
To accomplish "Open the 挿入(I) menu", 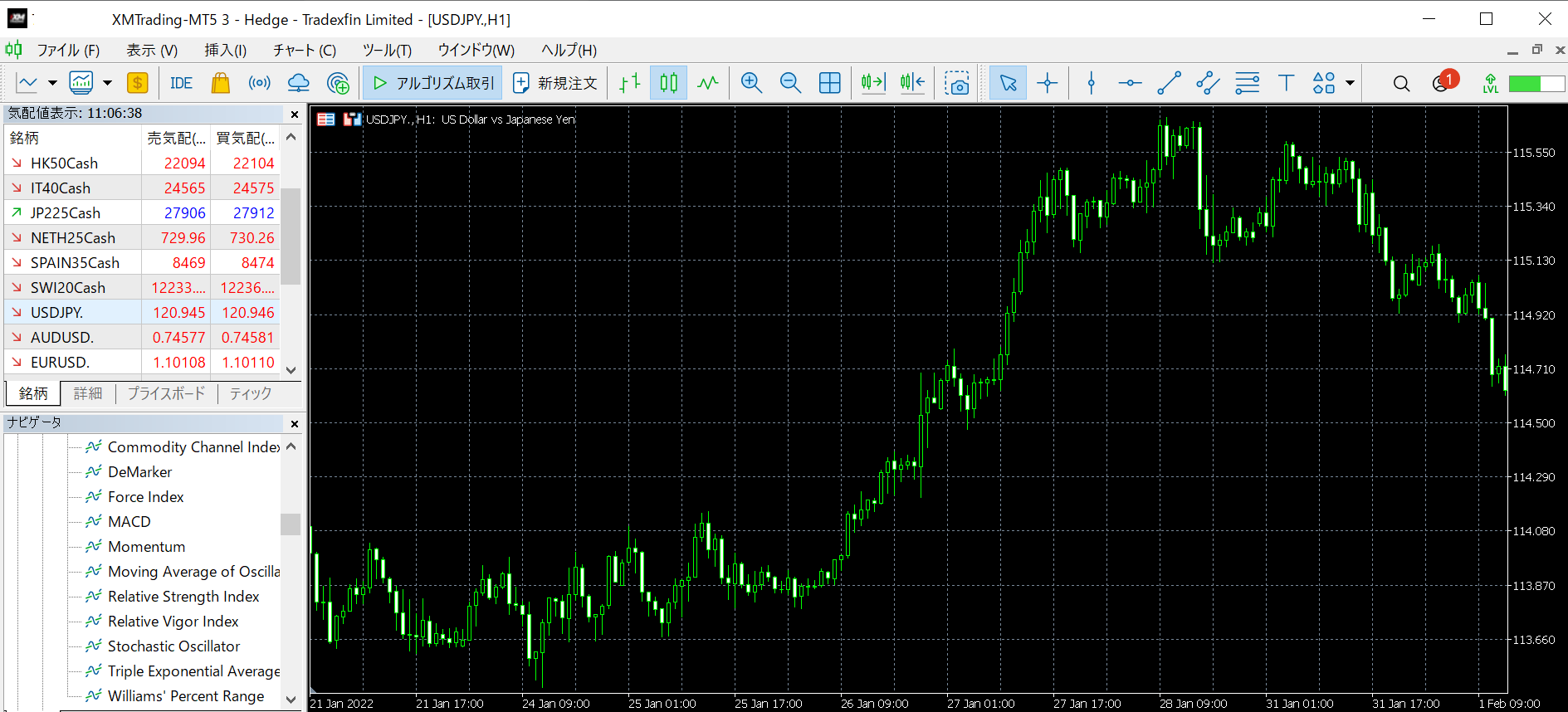I will click(x=226, y=50).
